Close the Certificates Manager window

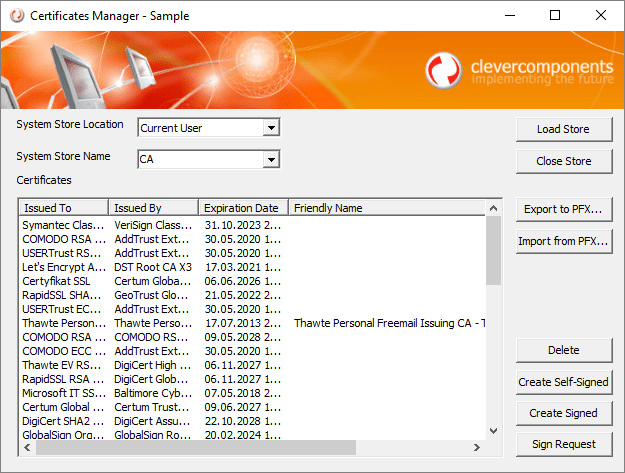601,16
